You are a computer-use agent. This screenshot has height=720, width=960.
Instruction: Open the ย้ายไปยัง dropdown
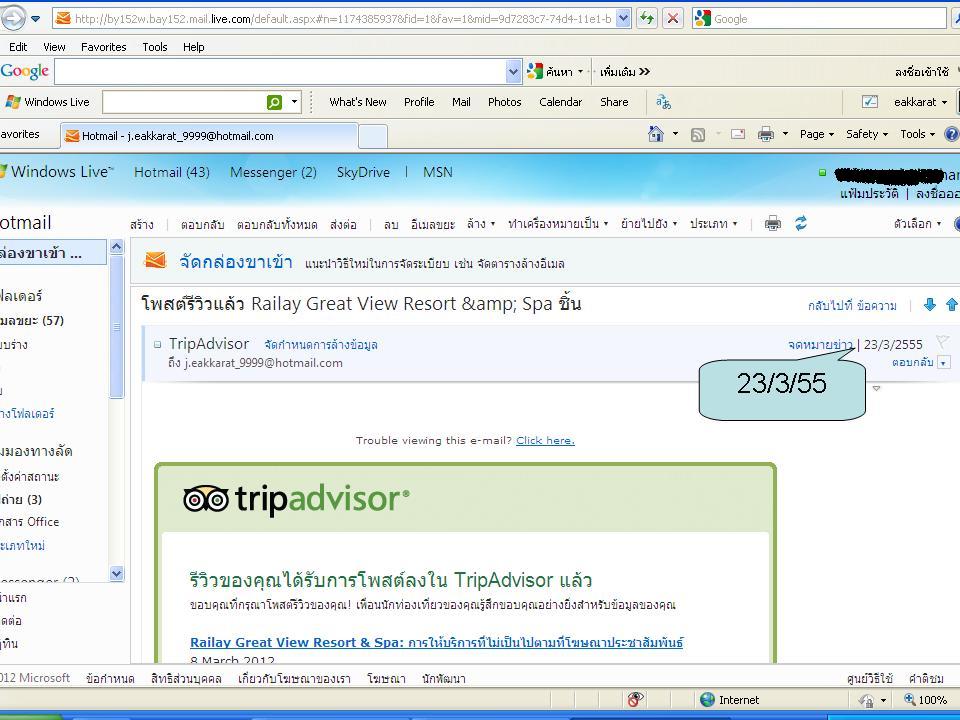pyautogui.click(x=649, y=224)
